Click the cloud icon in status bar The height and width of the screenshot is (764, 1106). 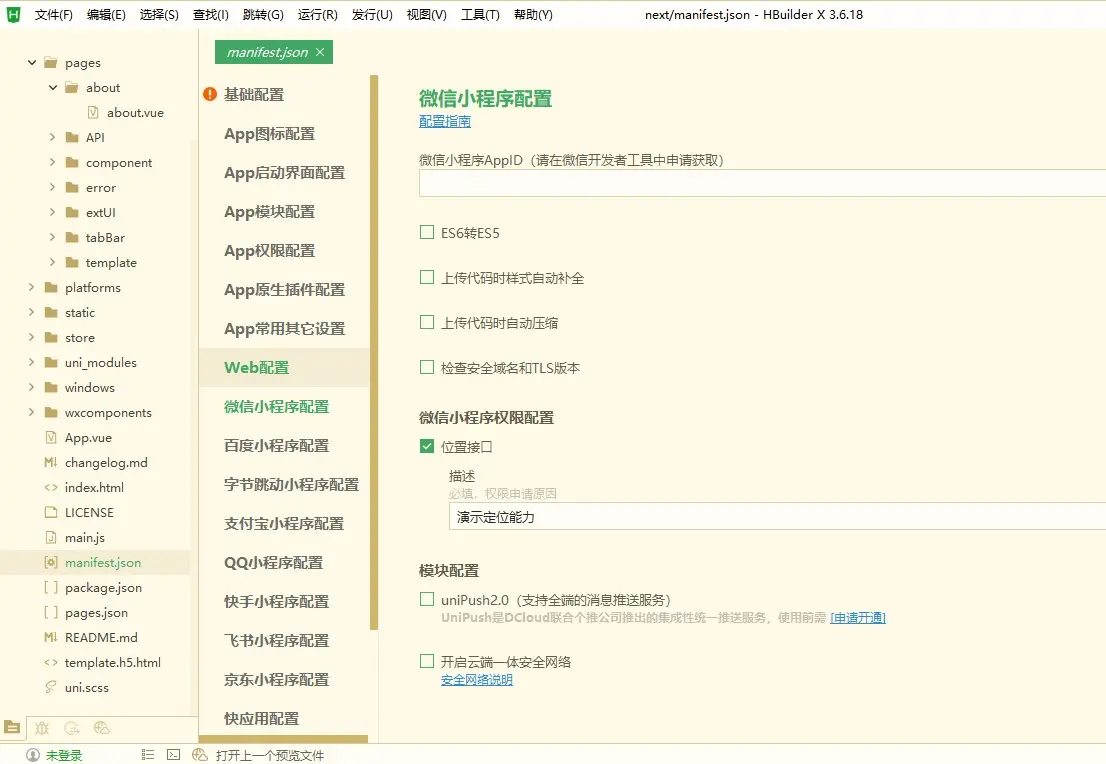pyautogui.click(x=200, y=755)
